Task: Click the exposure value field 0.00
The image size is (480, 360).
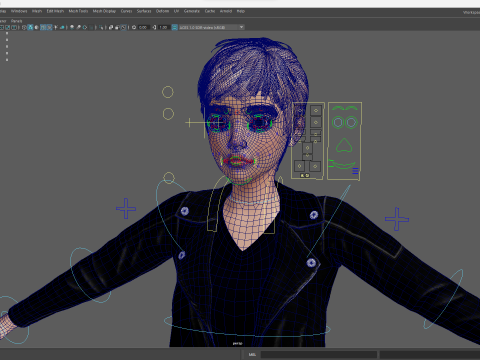Action: (143, 27)
